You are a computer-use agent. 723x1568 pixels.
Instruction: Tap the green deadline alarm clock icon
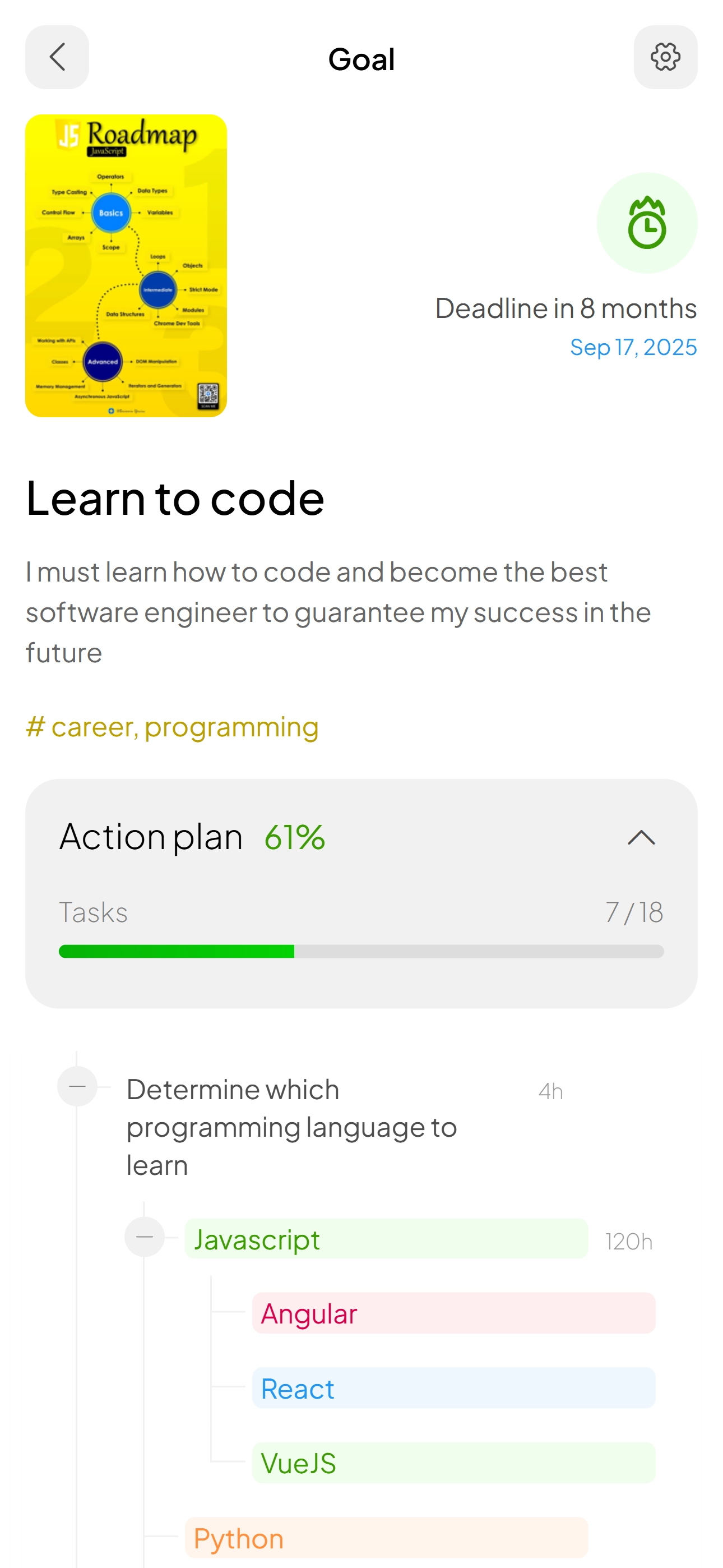coord(647,223)
